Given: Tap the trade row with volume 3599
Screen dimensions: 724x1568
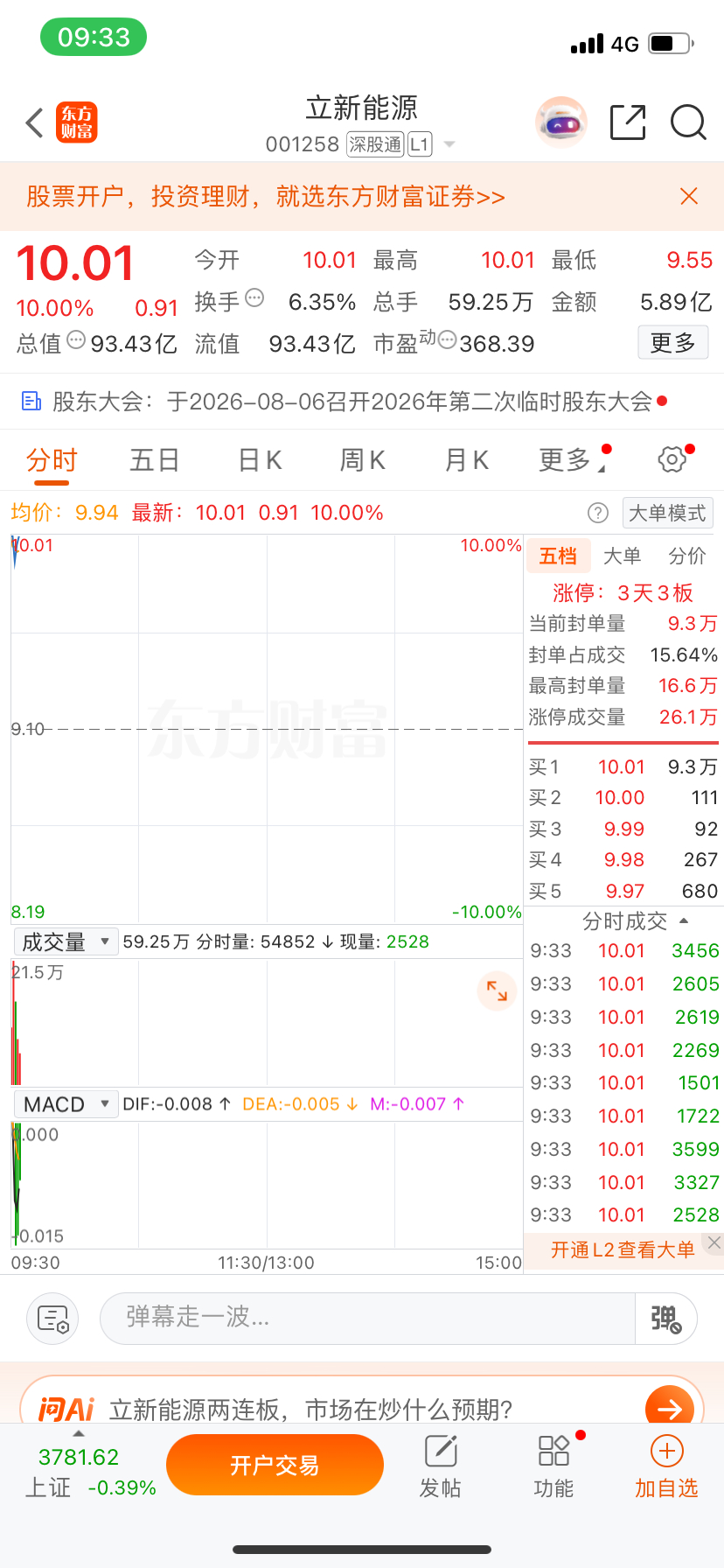Looking at the screenshot, I should pos(624,1150).
